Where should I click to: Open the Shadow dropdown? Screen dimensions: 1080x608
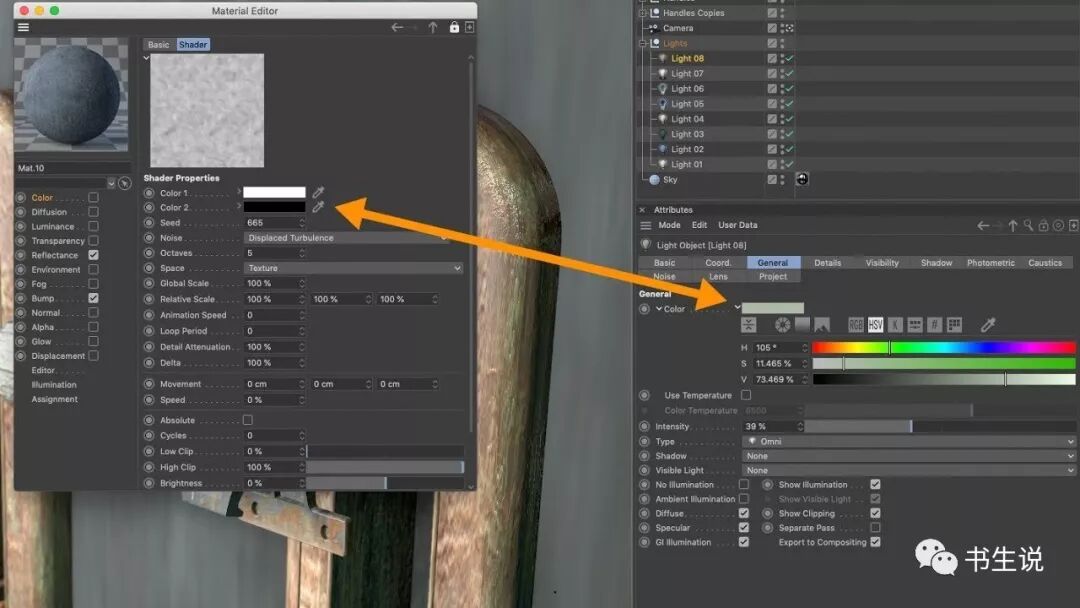tap(909, 456)
